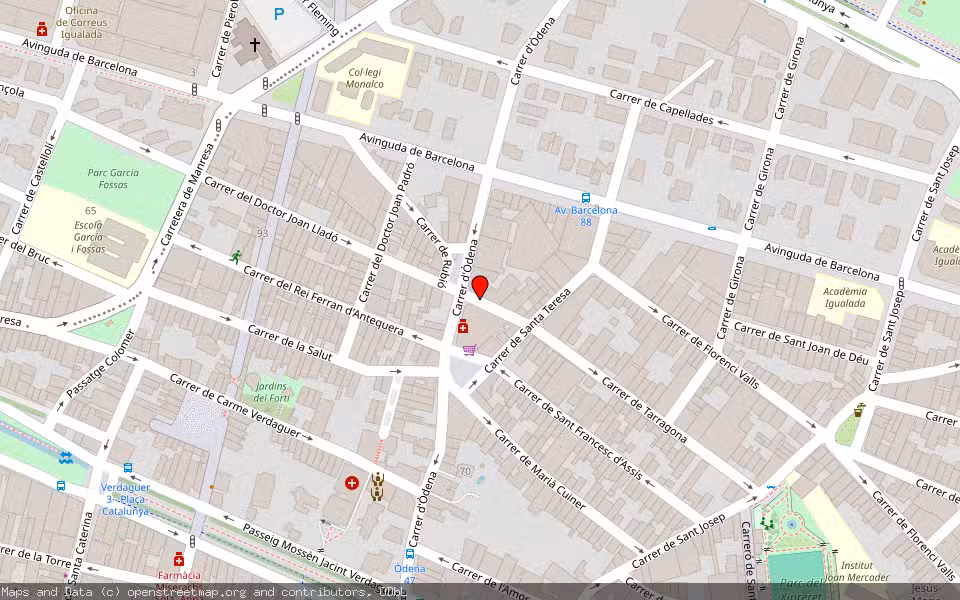Image resolution: width=960 pixels, height=600 pixels.
Task: Select the Av. Barcelona 88 bus stop icon
Action: coord(588,200)
